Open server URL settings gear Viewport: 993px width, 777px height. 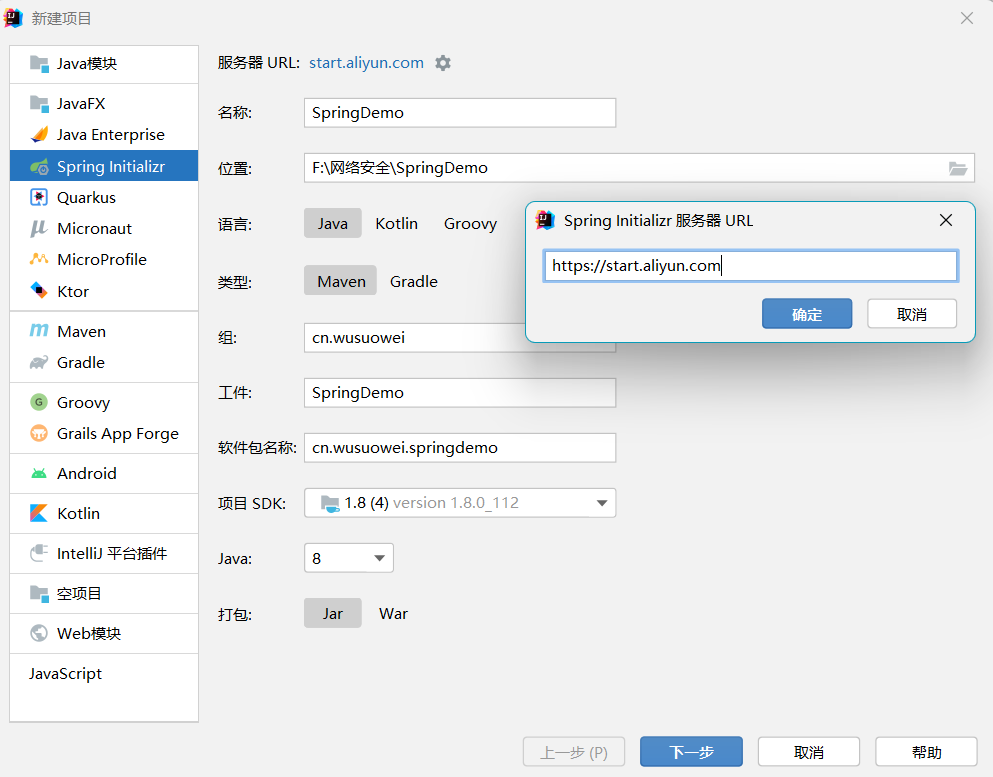click(443, 63)
